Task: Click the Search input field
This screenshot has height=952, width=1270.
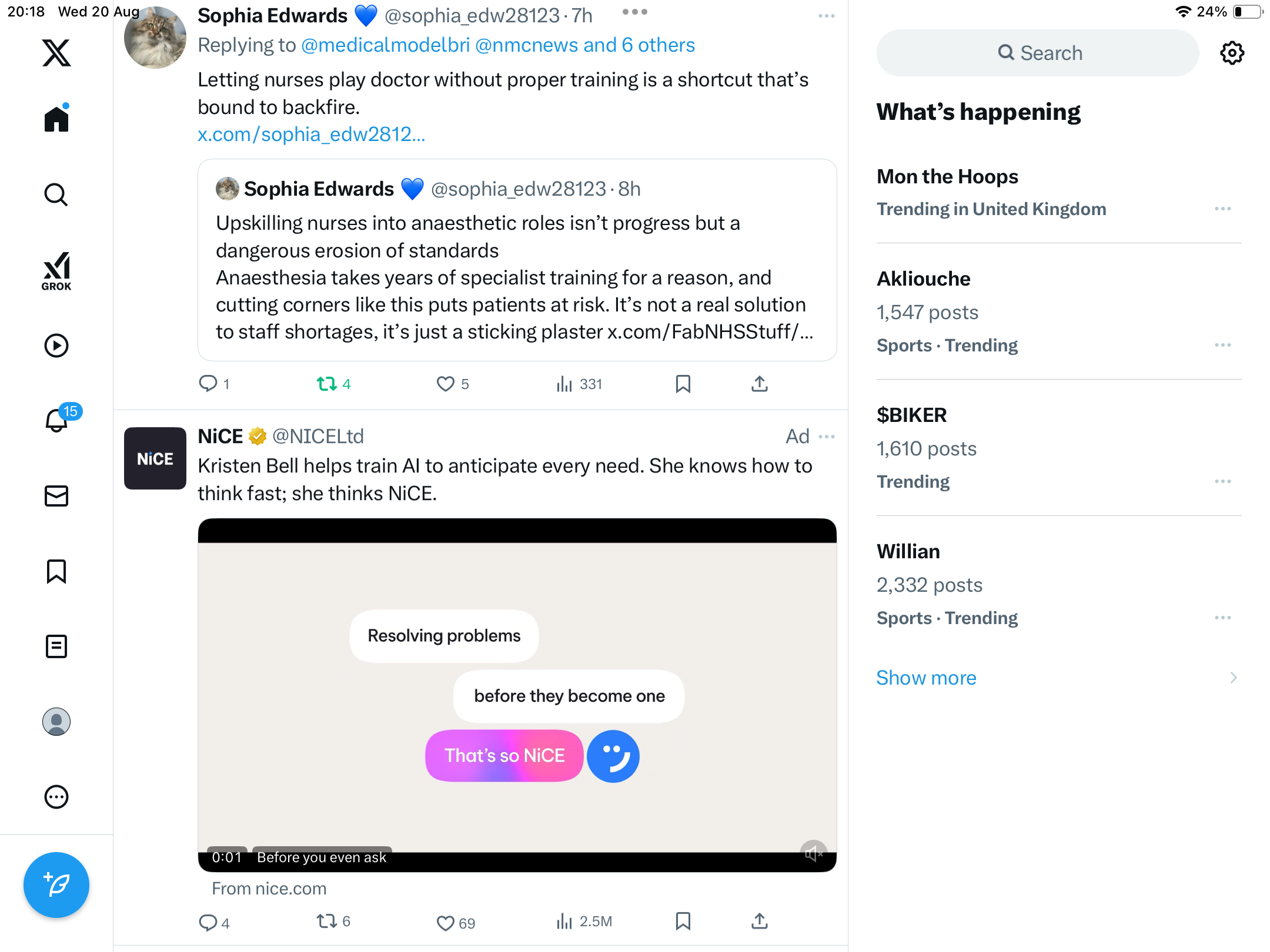Action: pyautogui.click(x=1038, y=53)
